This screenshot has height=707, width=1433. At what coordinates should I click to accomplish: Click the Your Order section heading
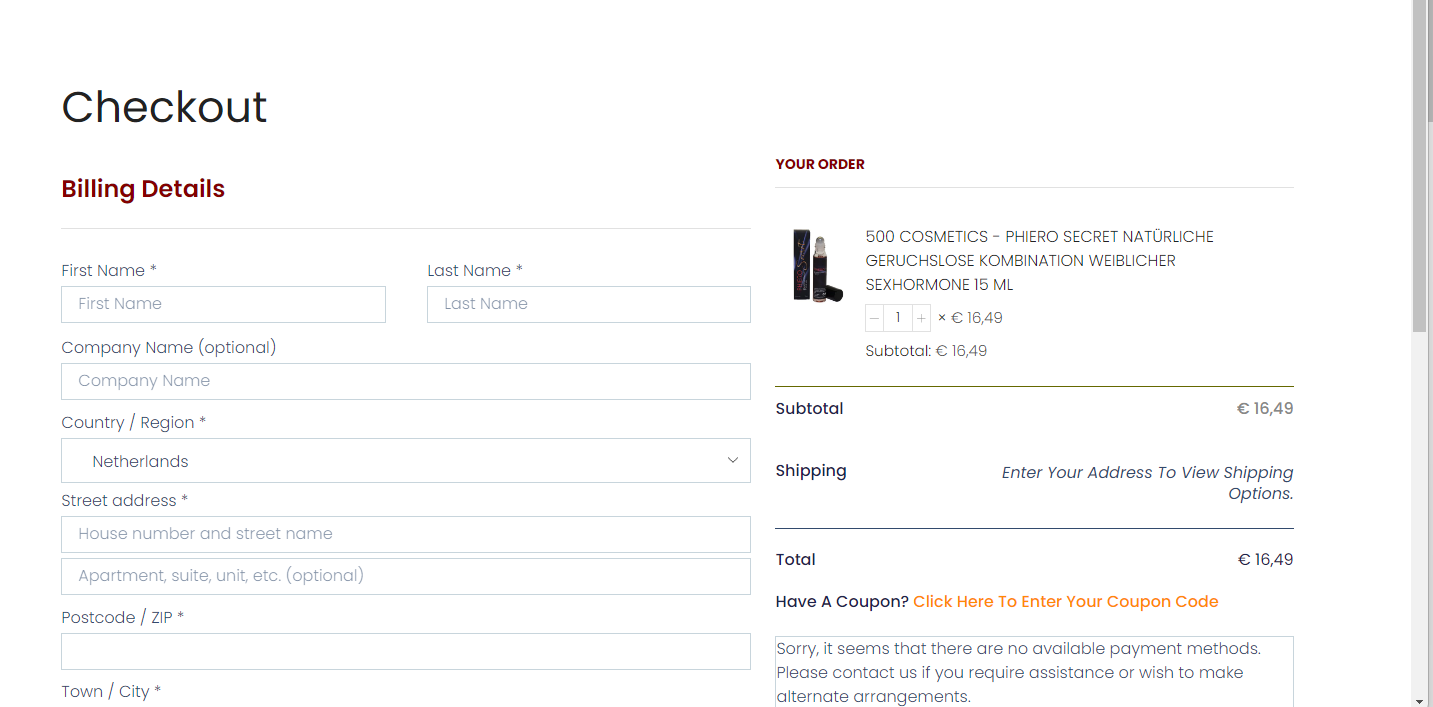(820, 164)
